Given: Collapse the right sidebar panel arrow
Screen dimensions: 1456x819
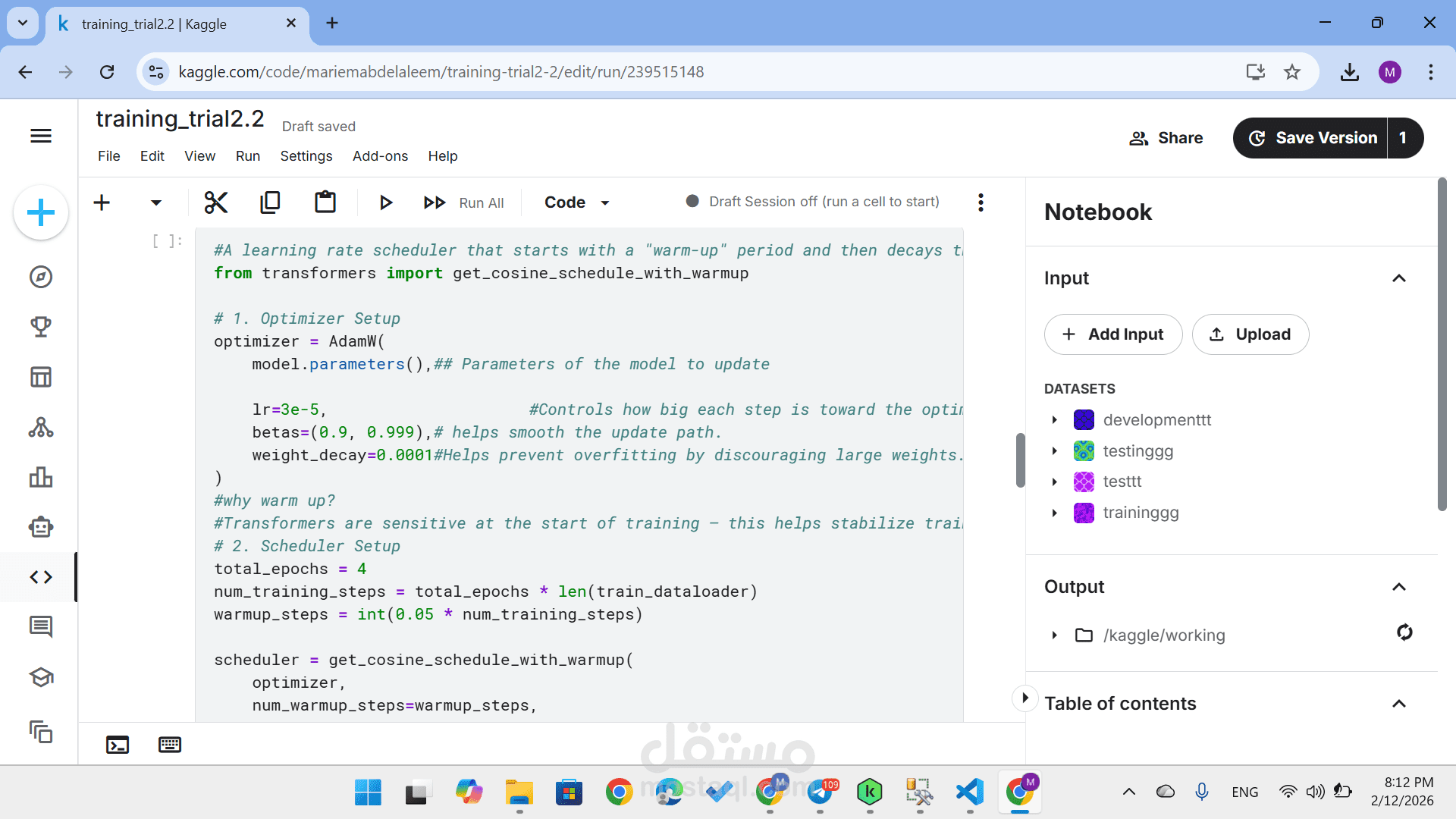Looking at the screenshot, I should pos(1025,698).
